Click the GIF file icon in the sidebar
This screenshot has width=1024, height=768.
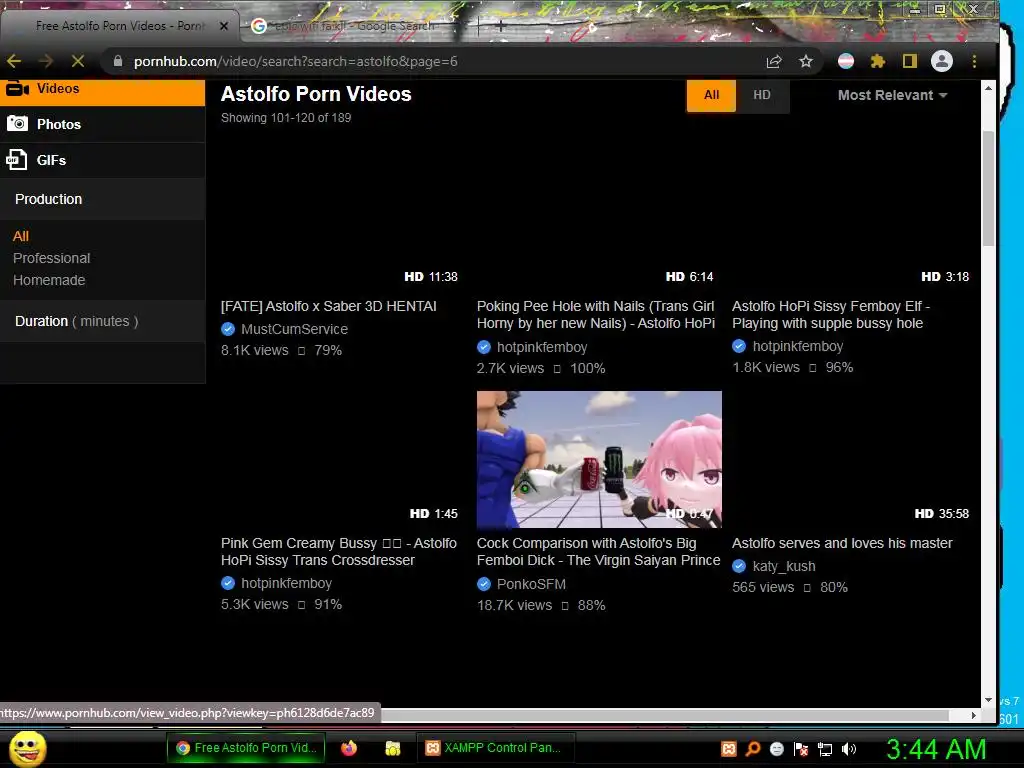tap(16, 159)
